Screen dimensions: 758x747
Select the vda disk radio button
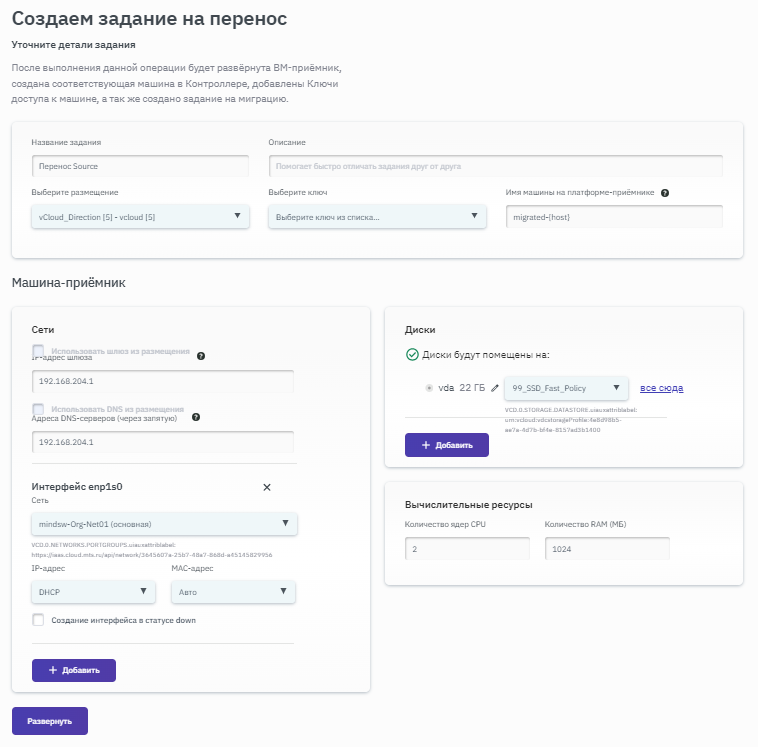coord(429,388)
